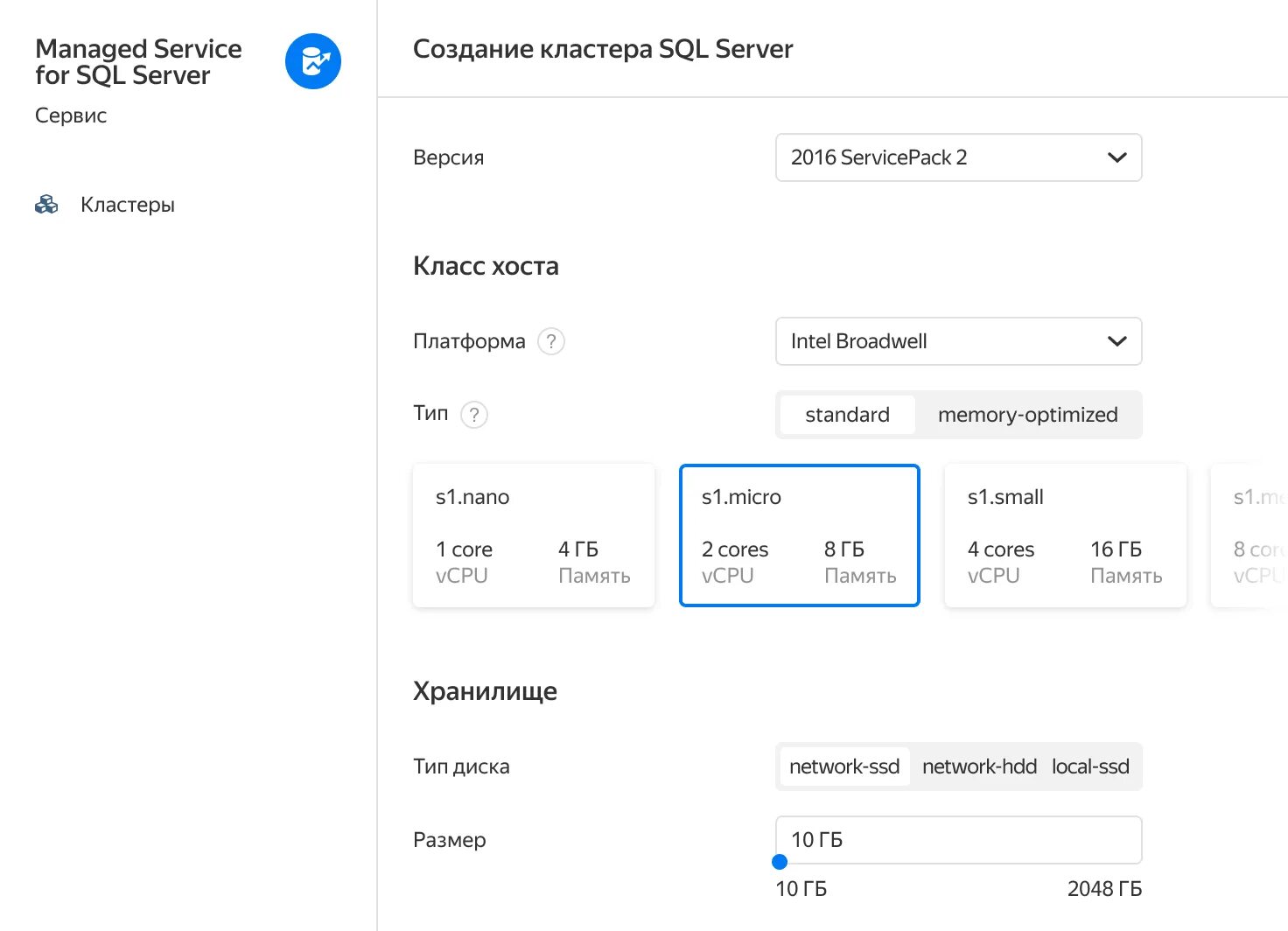Viewport: 1288px width, 931px height.
Task: Click the Создание кластера SQL Server page title
Action: click(603, 49)
